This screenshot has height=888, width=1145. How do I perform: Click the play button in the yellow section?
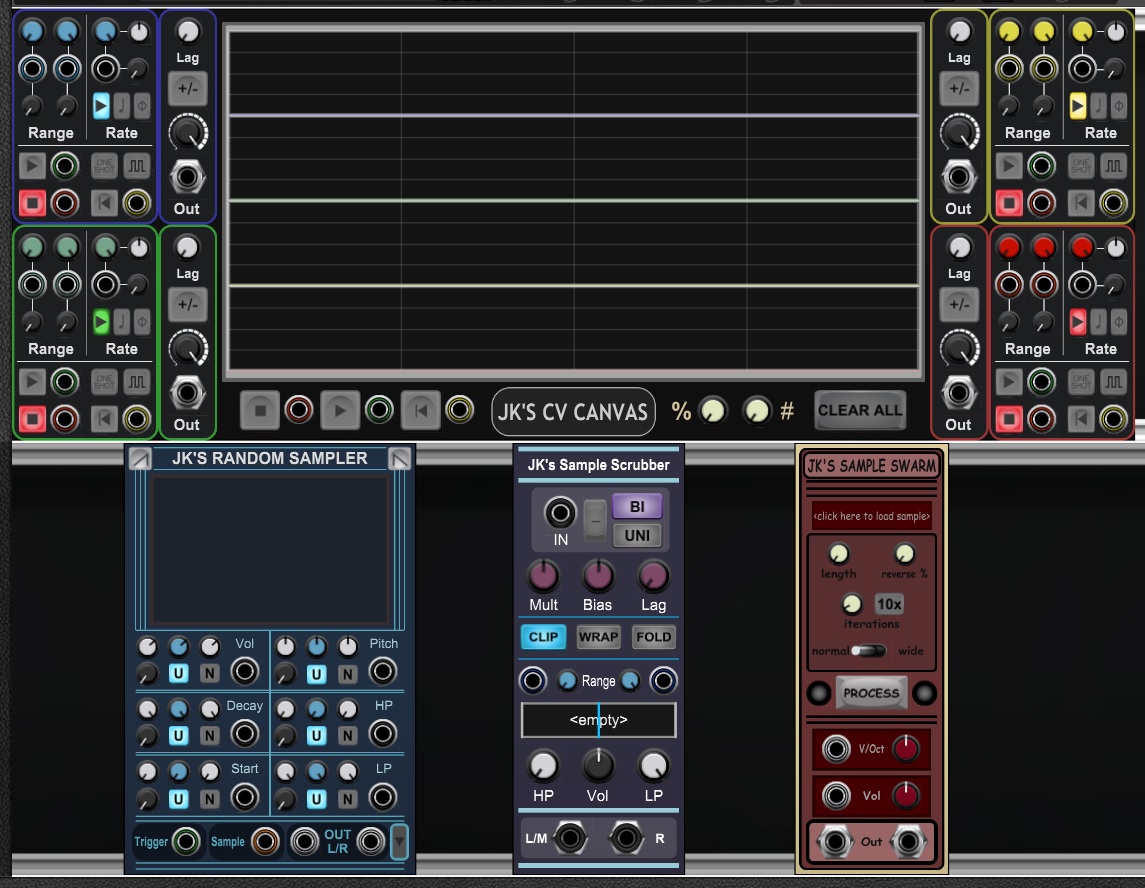(1008, 166)
